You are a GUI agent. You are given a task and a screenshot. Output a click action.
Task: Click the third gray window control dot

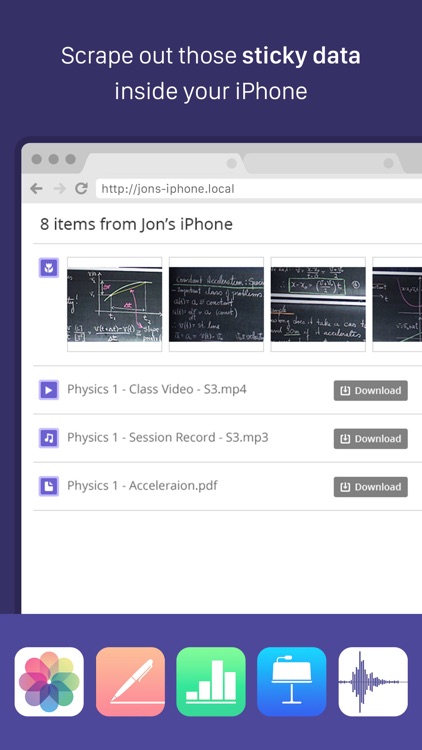tap(70, 159)
